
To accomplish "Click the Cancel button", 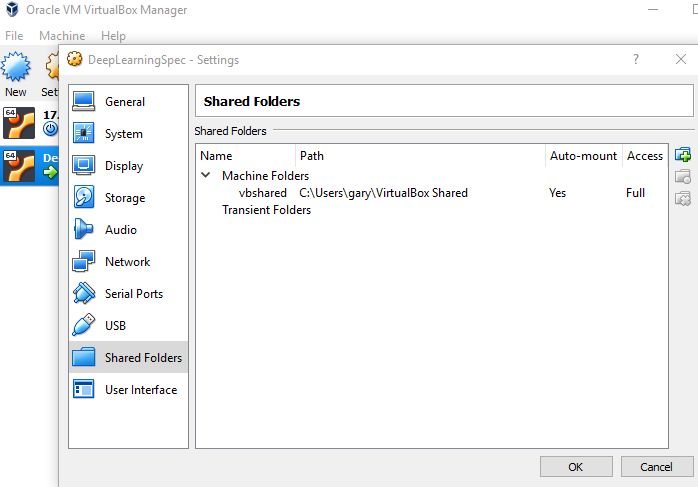I will pyautogui.click(x=657, y=467).
